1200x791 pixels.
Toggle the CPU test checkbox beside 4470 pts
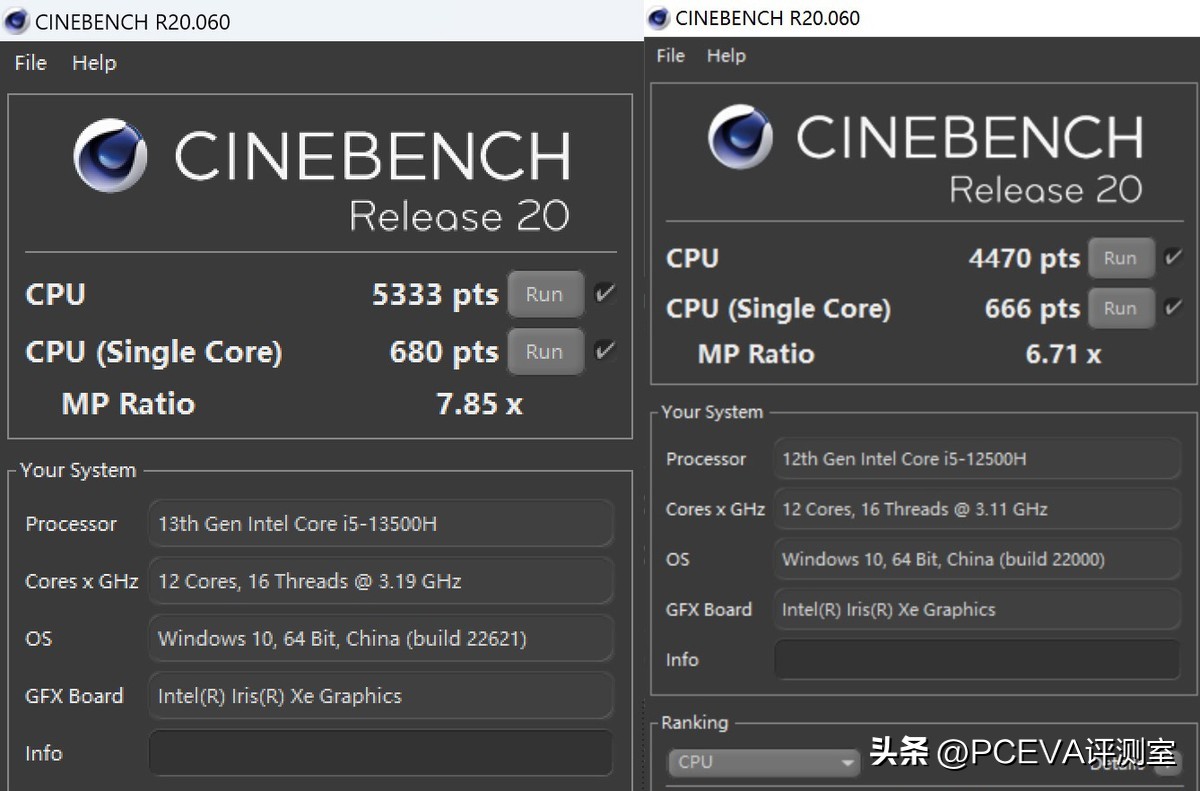(1172, 258)
